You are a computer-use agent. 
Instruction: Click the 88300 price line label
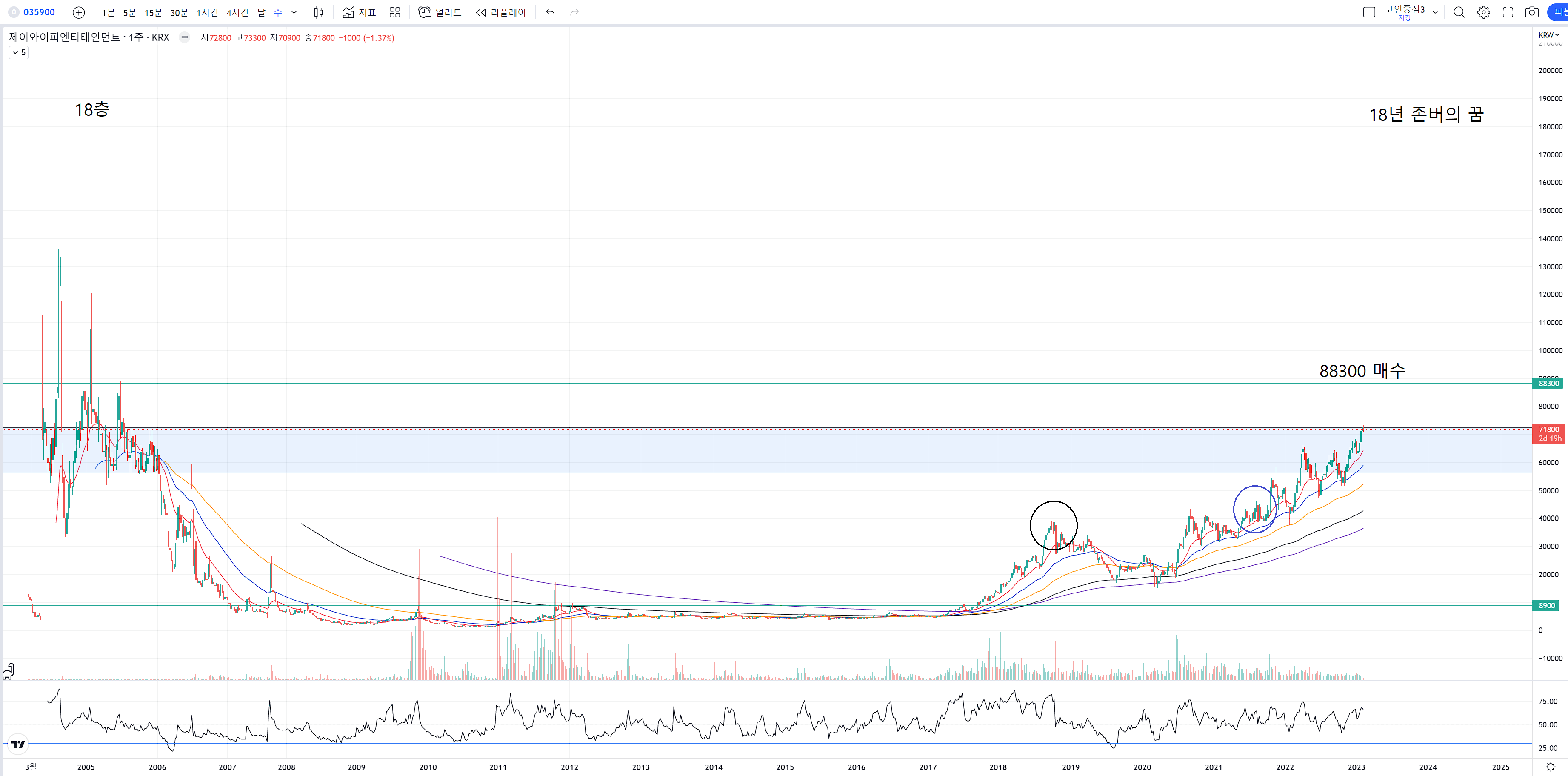[1548, 383]
